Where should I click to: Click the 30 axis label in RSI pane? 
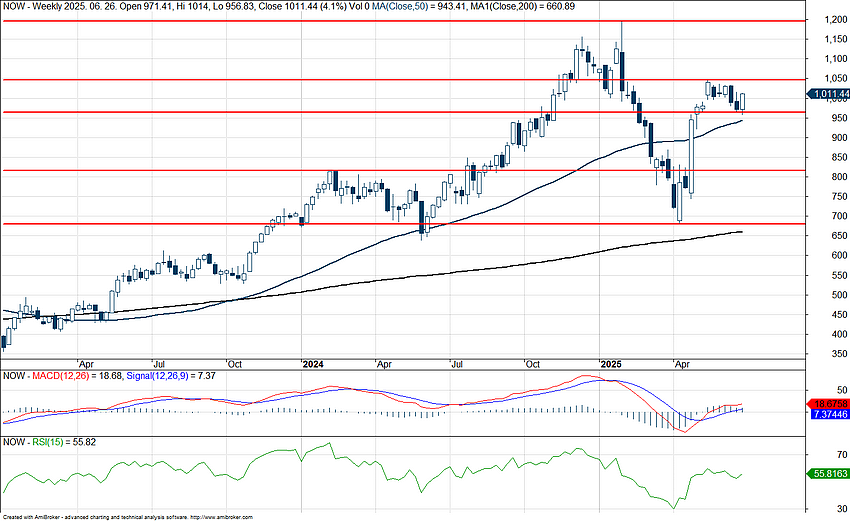tap(842, 509)
